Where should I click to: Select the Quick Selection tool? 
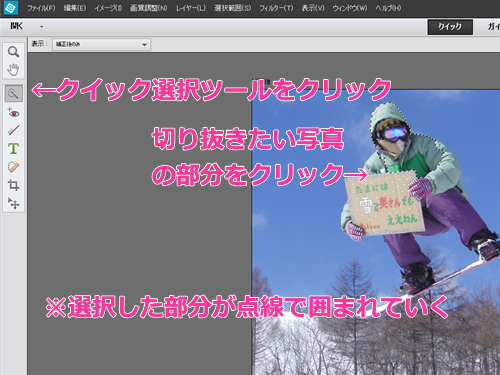tap(14, 93)
